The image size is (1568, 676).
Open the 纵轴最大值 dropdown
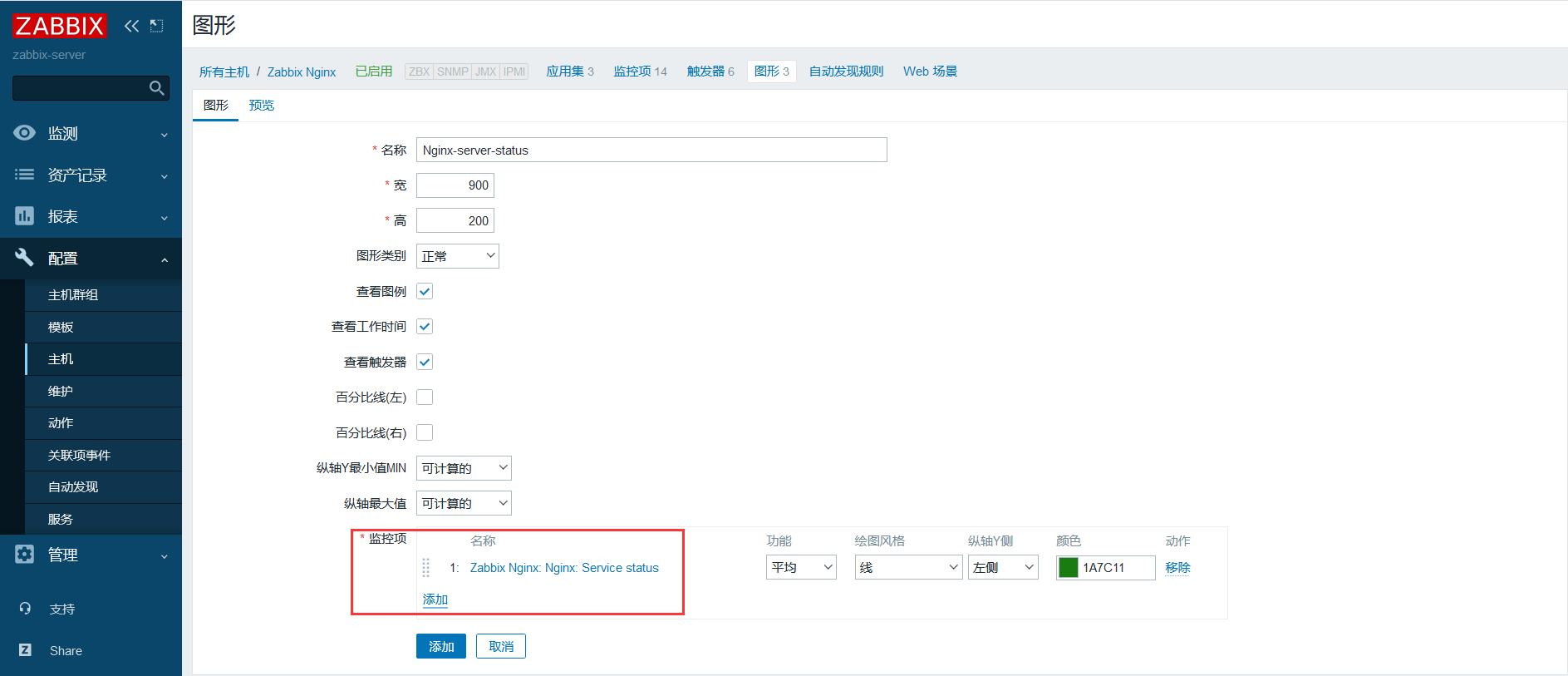[x=464, y=503]
